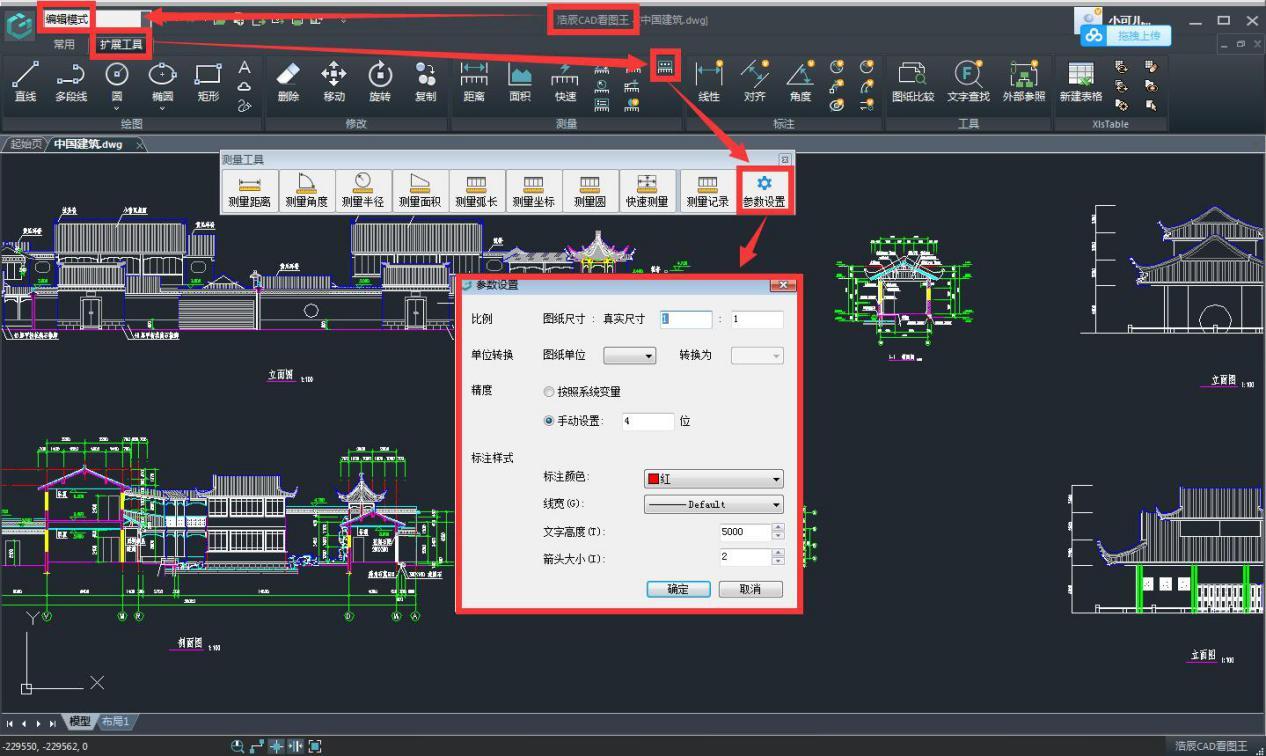
Task: Open the 线宽 Default lineweight dropdown
Action: 713,504
